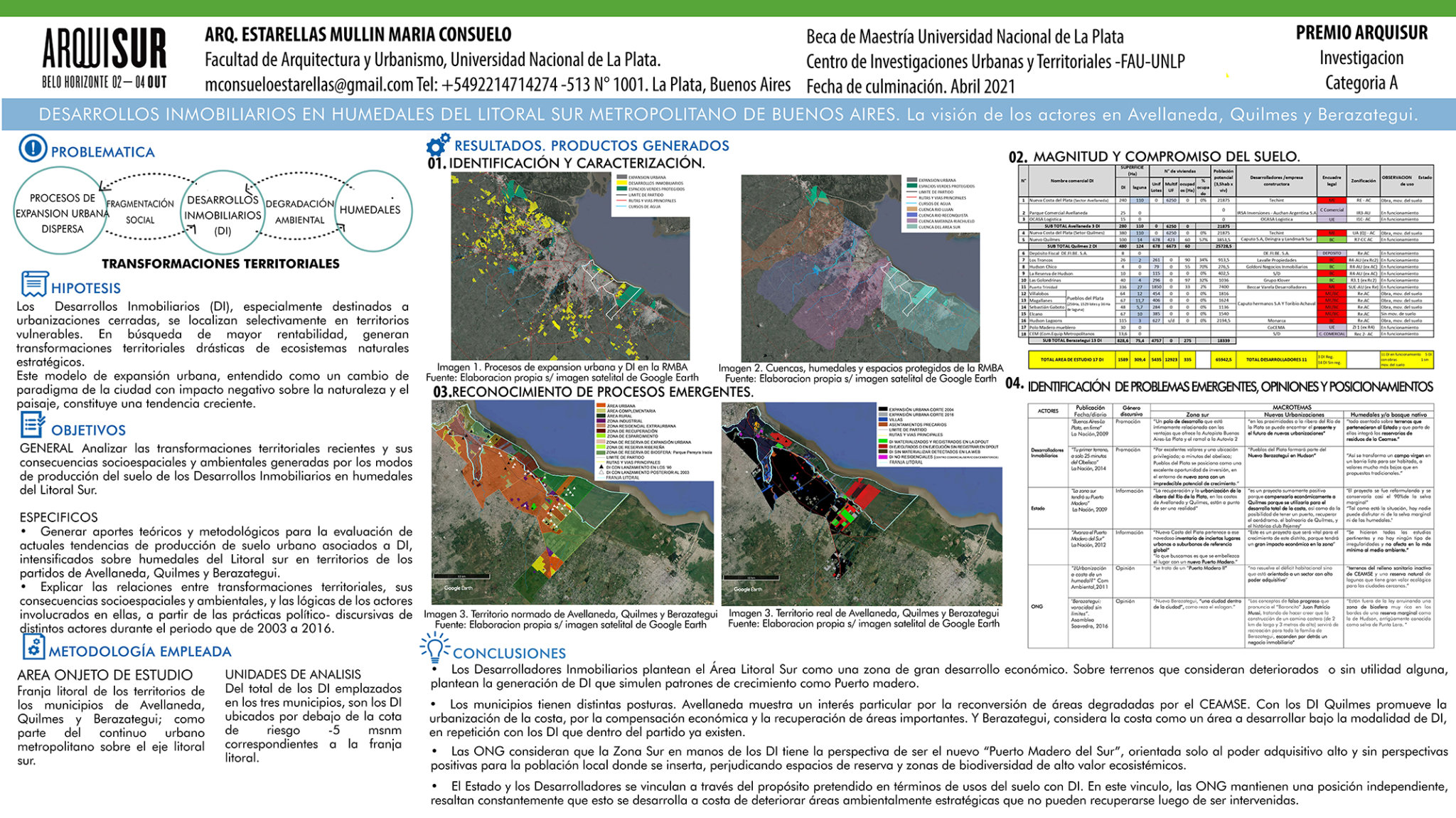The width and height of the screenshot is (1456, 818).
Task: Select the 'Desarrollos Inmobiliarios (DI)' circle
Action: (x=223, y=213)
